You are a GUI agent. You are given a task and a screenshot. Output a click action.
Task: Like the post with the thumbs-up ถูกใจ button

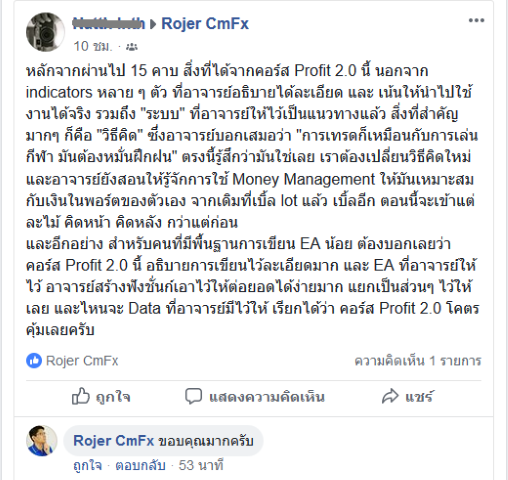pyautogui.click(x=101, y=397)
